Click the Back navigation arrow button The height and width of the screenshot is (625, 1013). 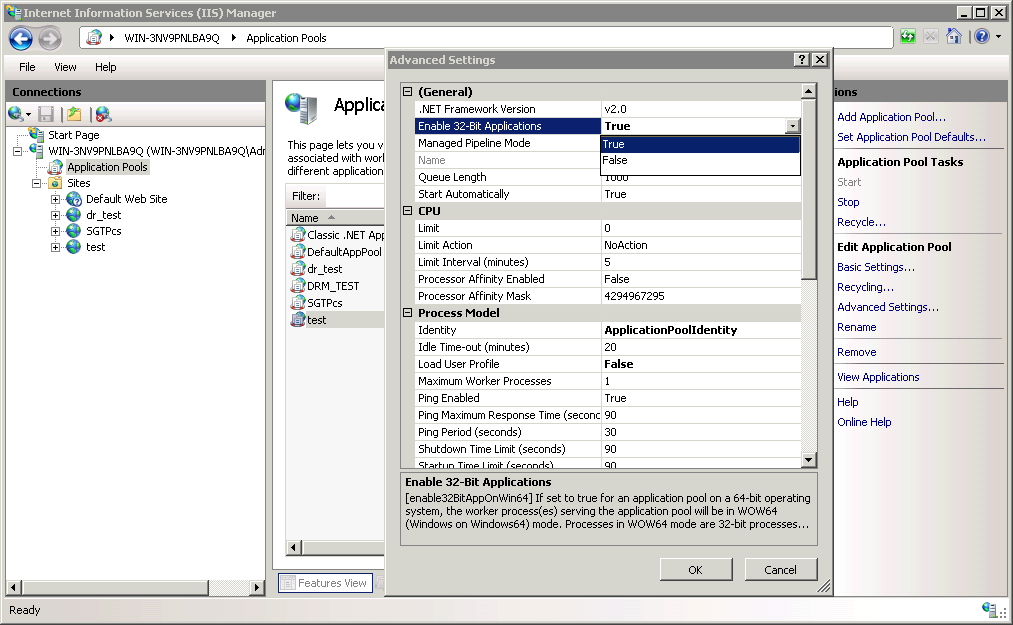pyautogui.click(x=21, y=38)
